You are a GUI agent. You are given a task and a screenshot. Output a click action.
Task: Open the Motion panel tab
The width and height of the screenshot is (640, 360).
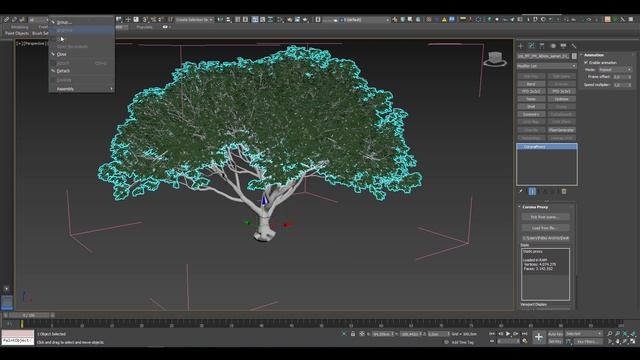click(x=553, y=46)
